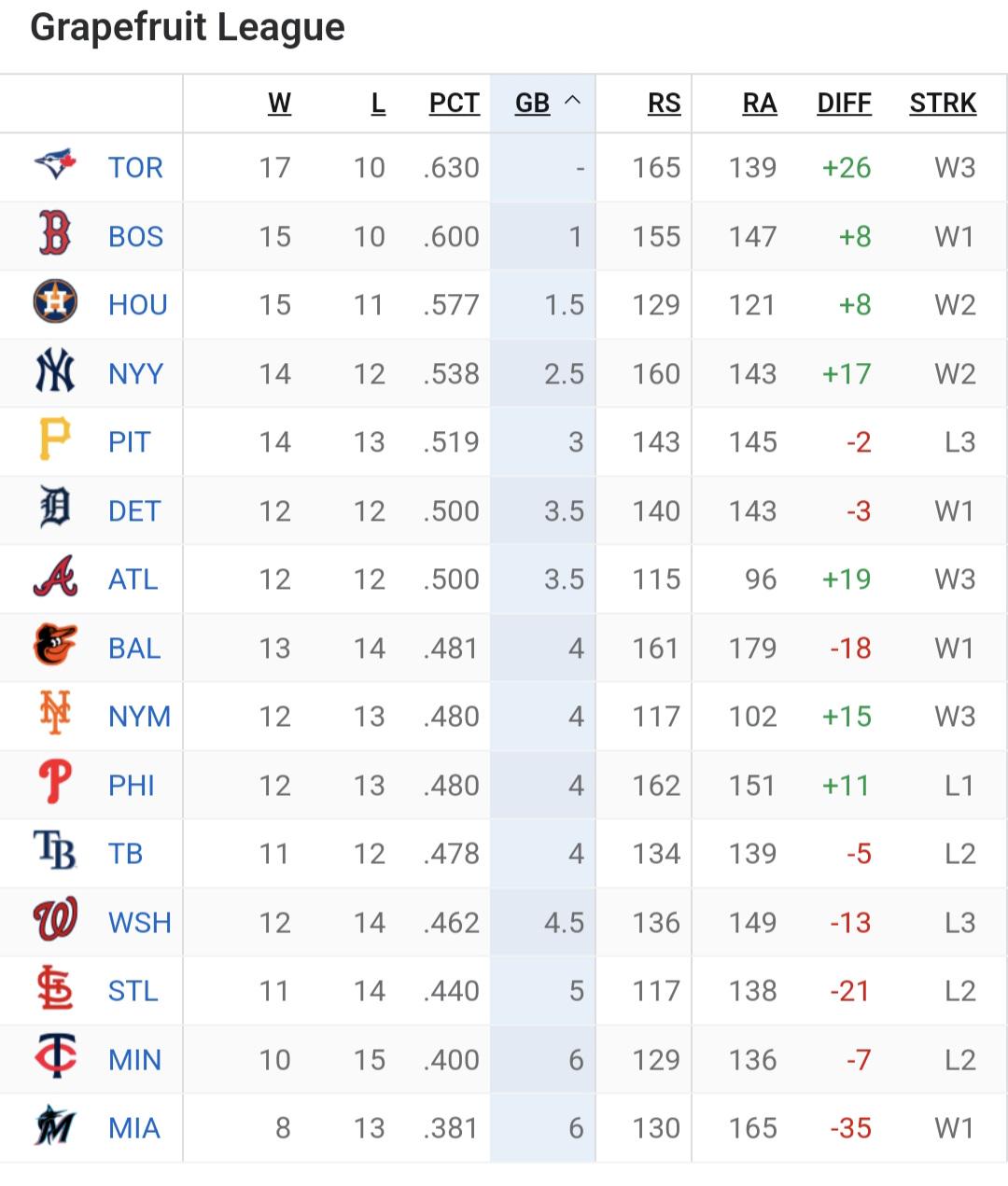This screenshot has height=1186, width=1008.
Task: Open the PHI team link
Action: point(132,785)
